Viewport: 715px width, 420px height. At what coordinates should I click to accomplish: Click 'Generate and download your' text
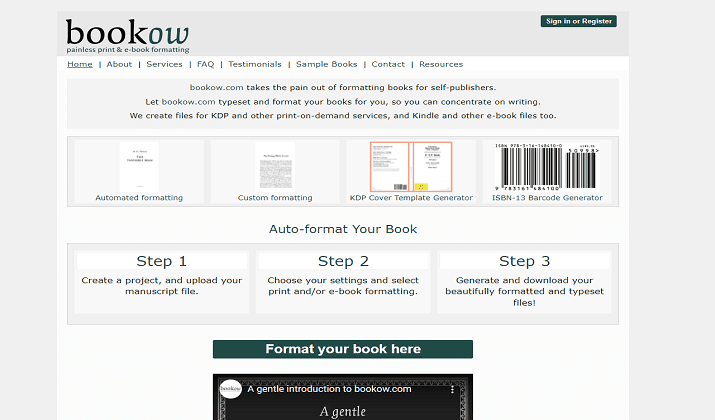[x=524, y=280]
